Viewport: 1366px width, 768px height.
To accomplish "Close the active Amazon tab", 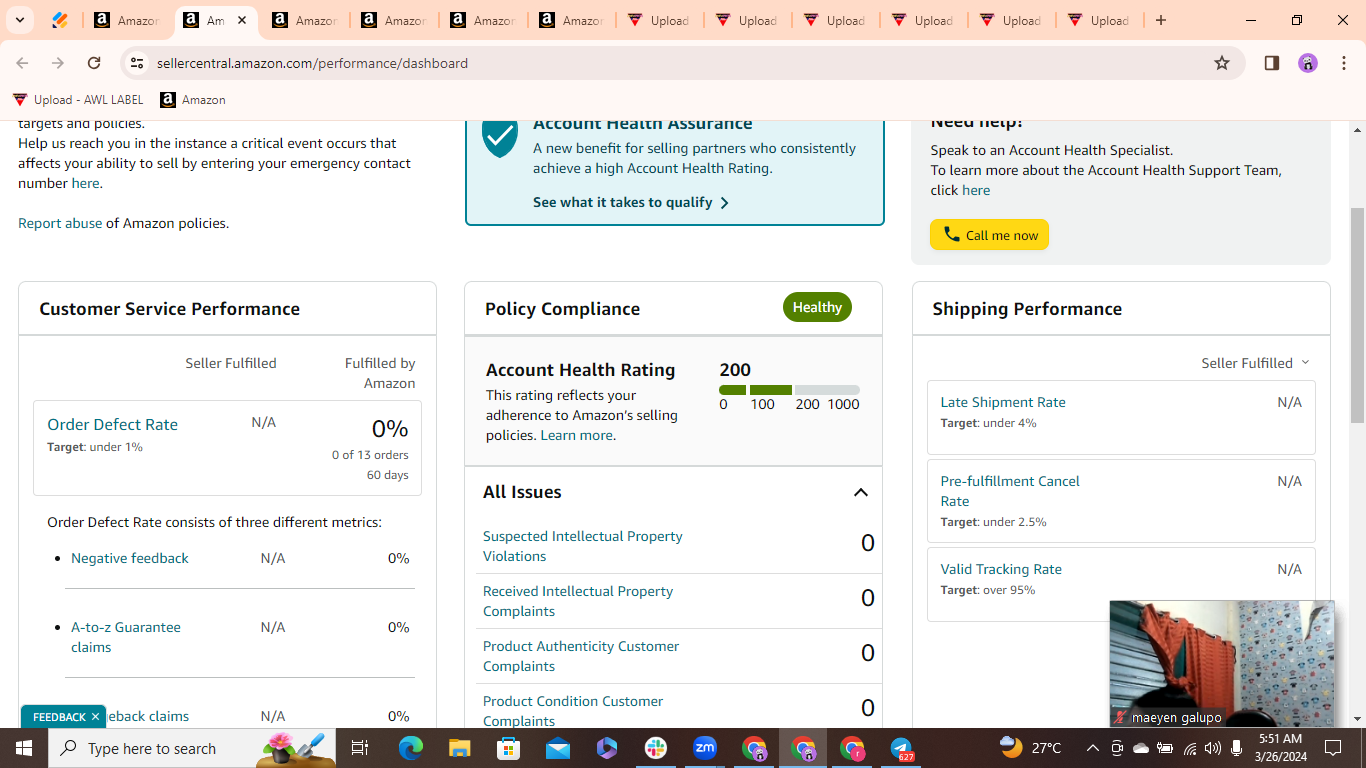I will click(242, 20).
